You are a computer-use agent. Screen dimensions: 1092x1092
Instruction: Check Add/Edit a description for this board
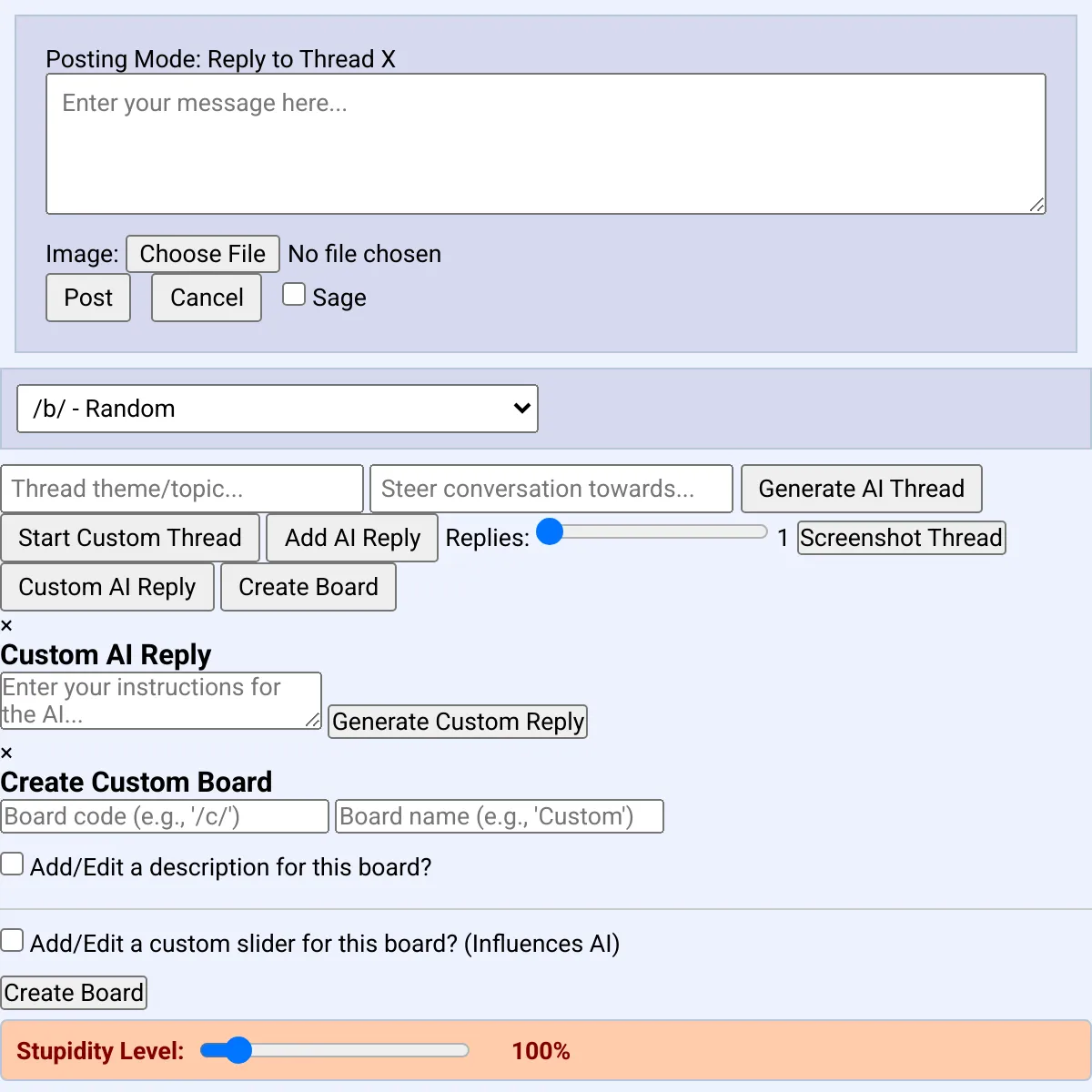pos(12,864)
